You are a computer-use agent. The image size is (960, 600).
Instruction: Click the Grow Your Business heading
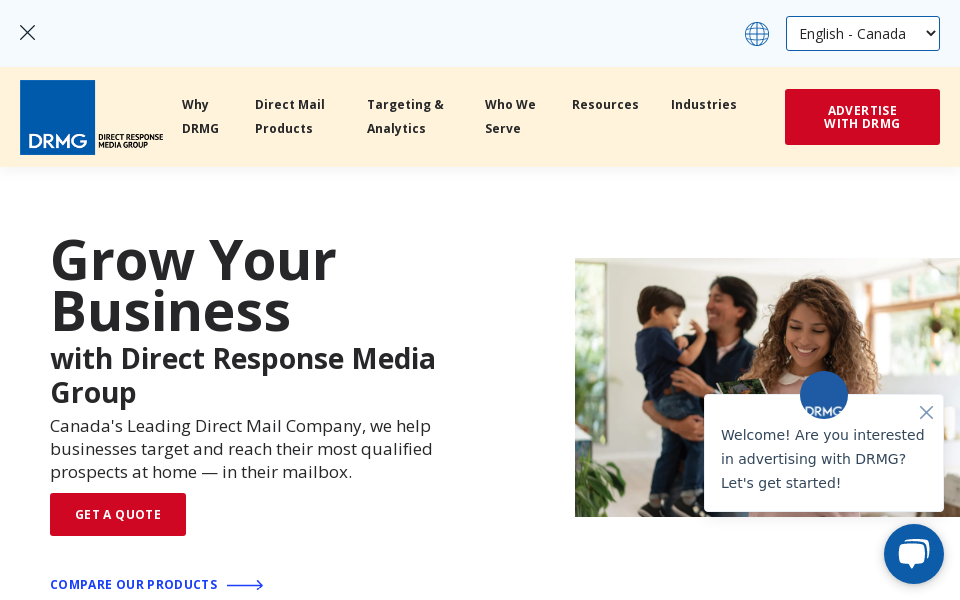pos(193,285)
